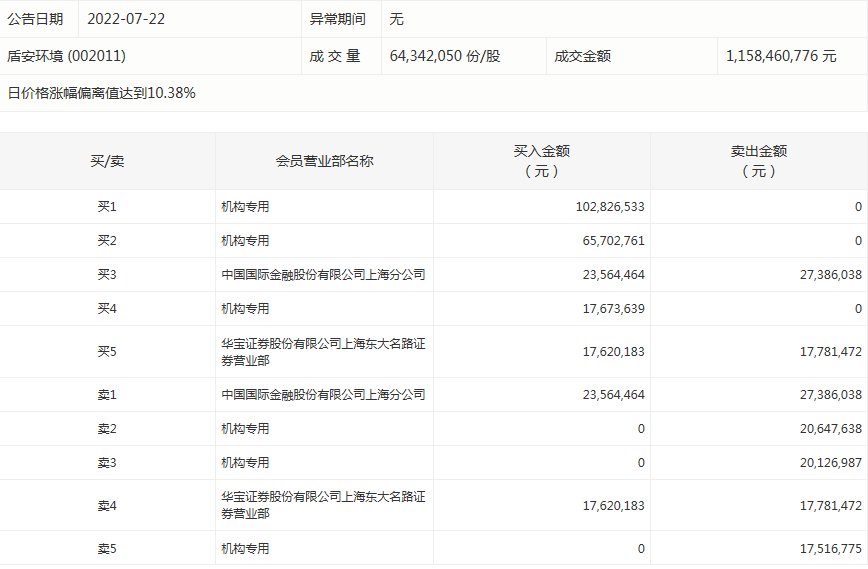Image resolution: width=868 pixels, height=569 pixels.
Task: Select the stock name 盾安环境 (002011)
Action: coord(66,56)
